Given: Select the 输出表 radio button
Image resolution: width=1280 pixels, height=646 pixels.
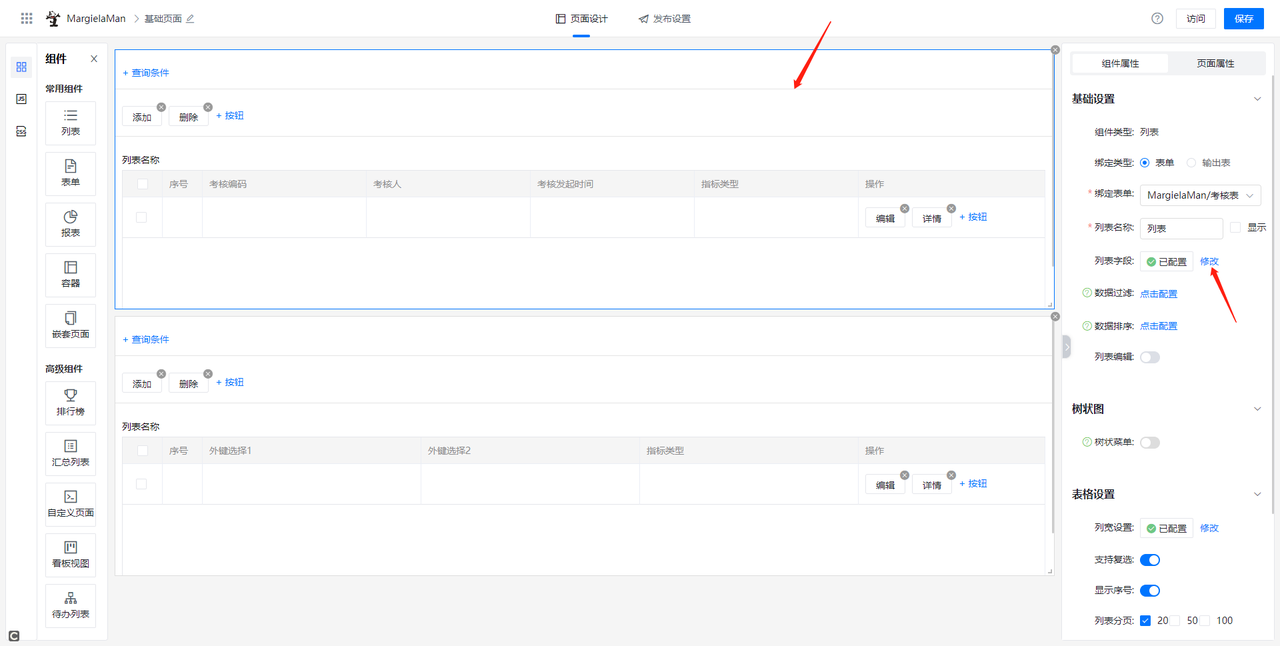Looking at the screenshot, I should coord(1191,163).
